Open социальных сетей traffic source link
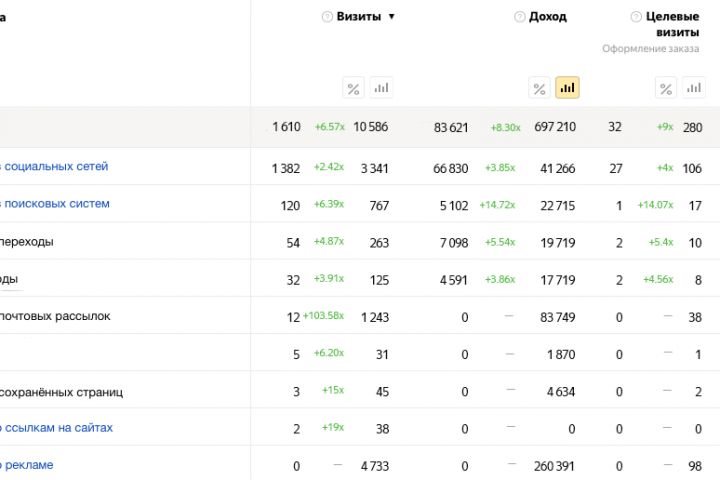Viewport: 720px width, 480px height. [x=55, y=166]
